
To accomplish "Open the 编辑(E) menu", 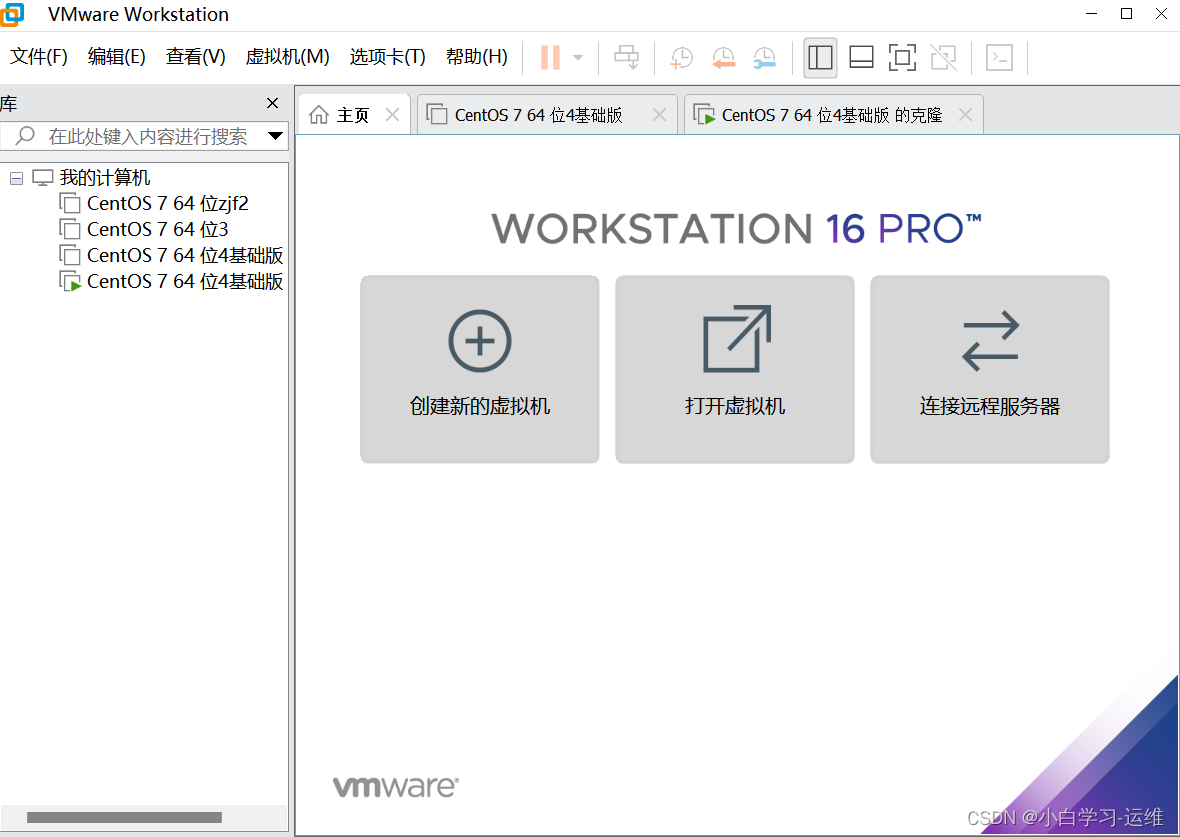I will 117,56.
